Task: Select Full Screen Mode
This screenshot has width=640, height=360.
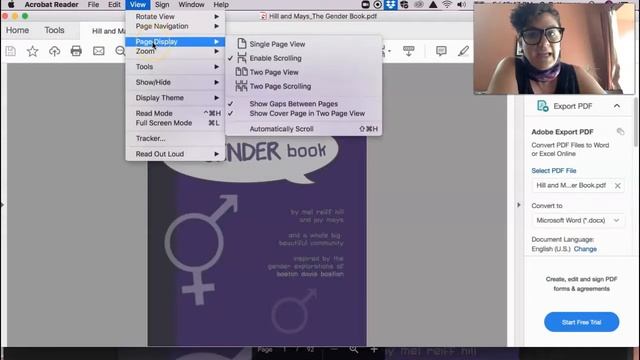Action: [175, 123]
